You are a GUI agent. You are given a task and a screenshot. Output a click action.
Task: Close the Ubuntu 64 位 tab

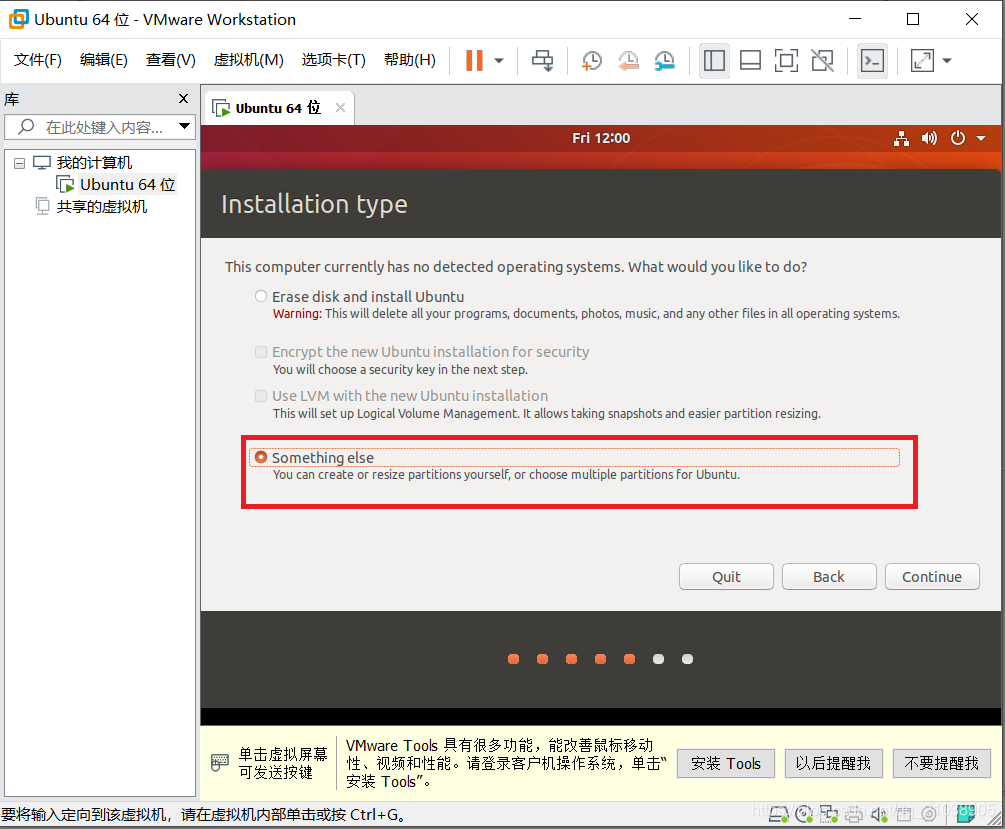340,108
